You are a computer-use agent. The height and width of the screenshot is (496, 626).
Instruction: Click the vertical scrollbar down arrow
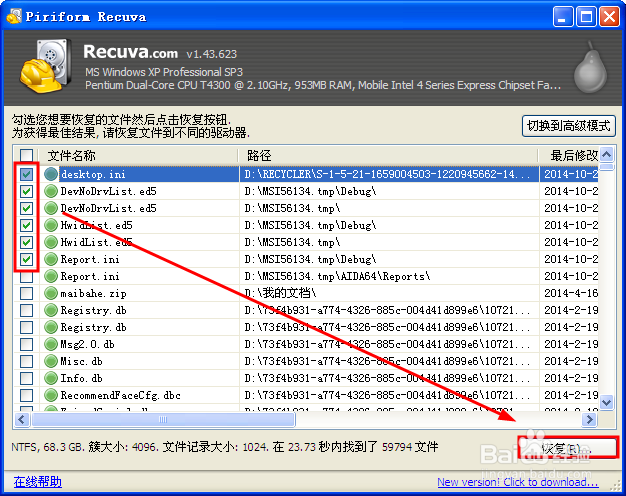point(607,402)
